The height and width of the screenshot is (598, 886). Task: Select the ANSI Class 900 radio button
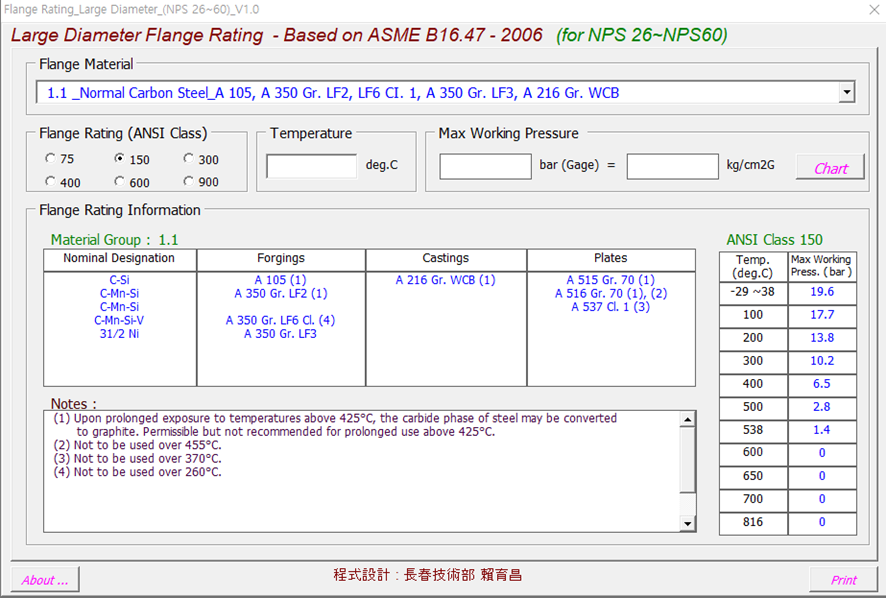pyautogui.click(x=188, y=181)
